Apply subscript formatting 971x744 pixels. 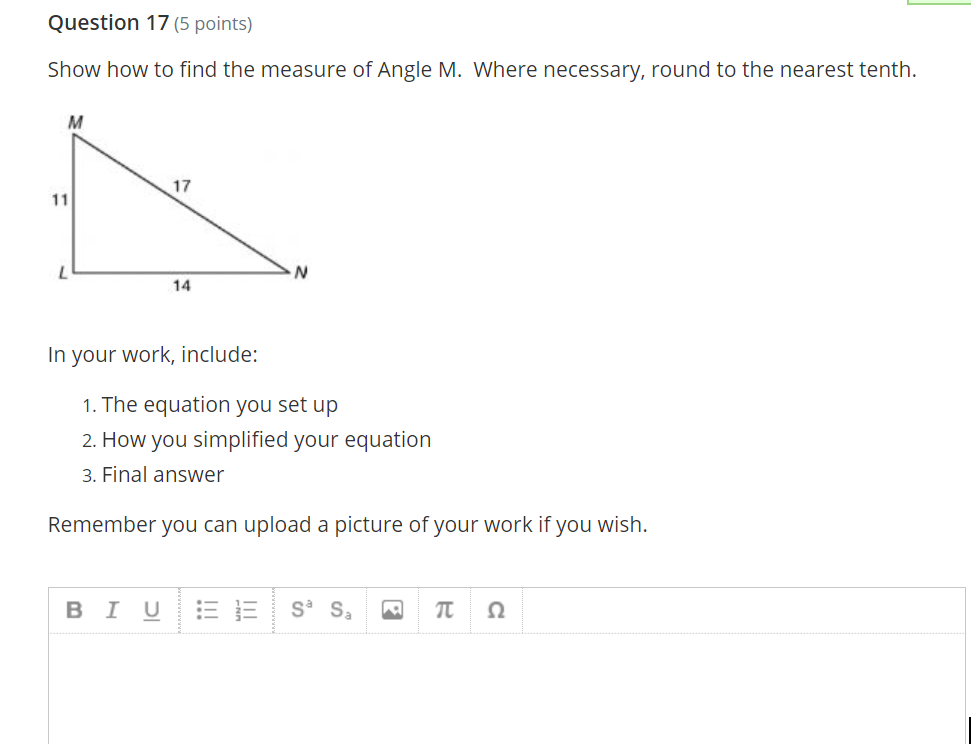[x=340, y=610]
